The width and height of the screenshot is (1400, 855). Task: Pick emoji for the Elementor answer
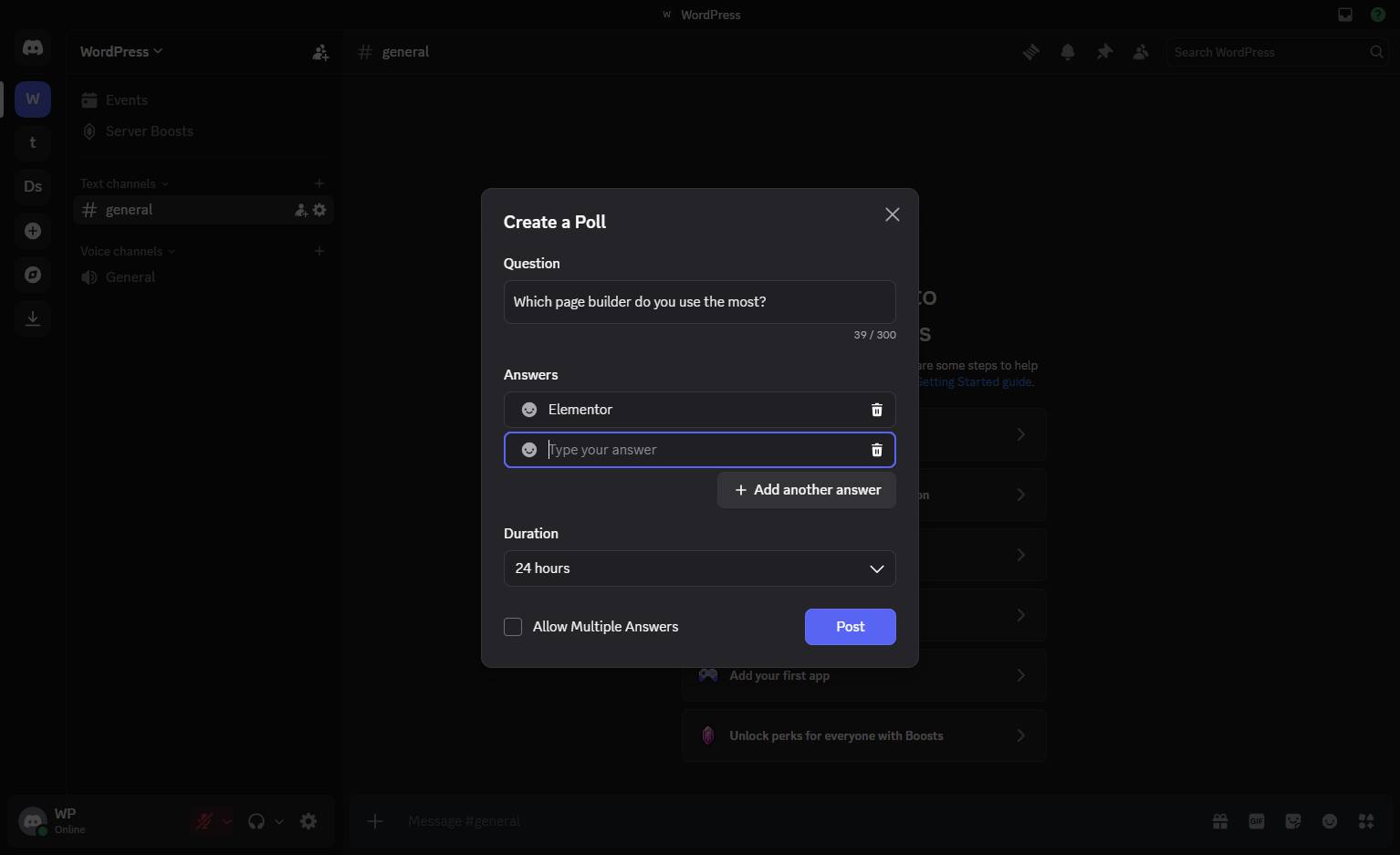529,410
